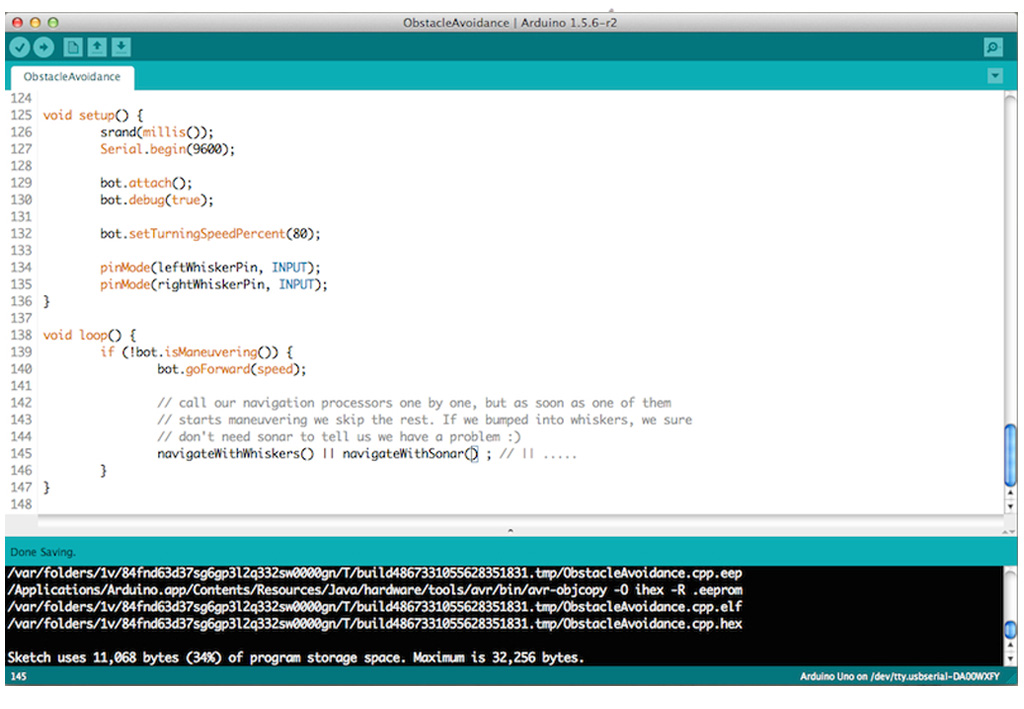Click the window close red button
Viewport: 1024px width, 709px height.
coord(18,22)
